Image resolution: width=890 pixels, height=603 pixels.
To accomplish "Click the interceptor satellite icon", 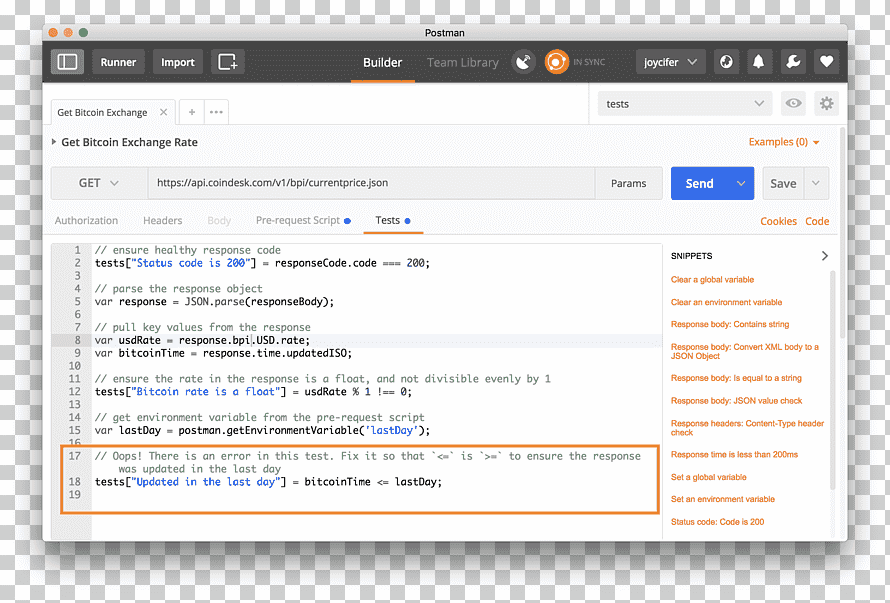I will coord(523,61).
